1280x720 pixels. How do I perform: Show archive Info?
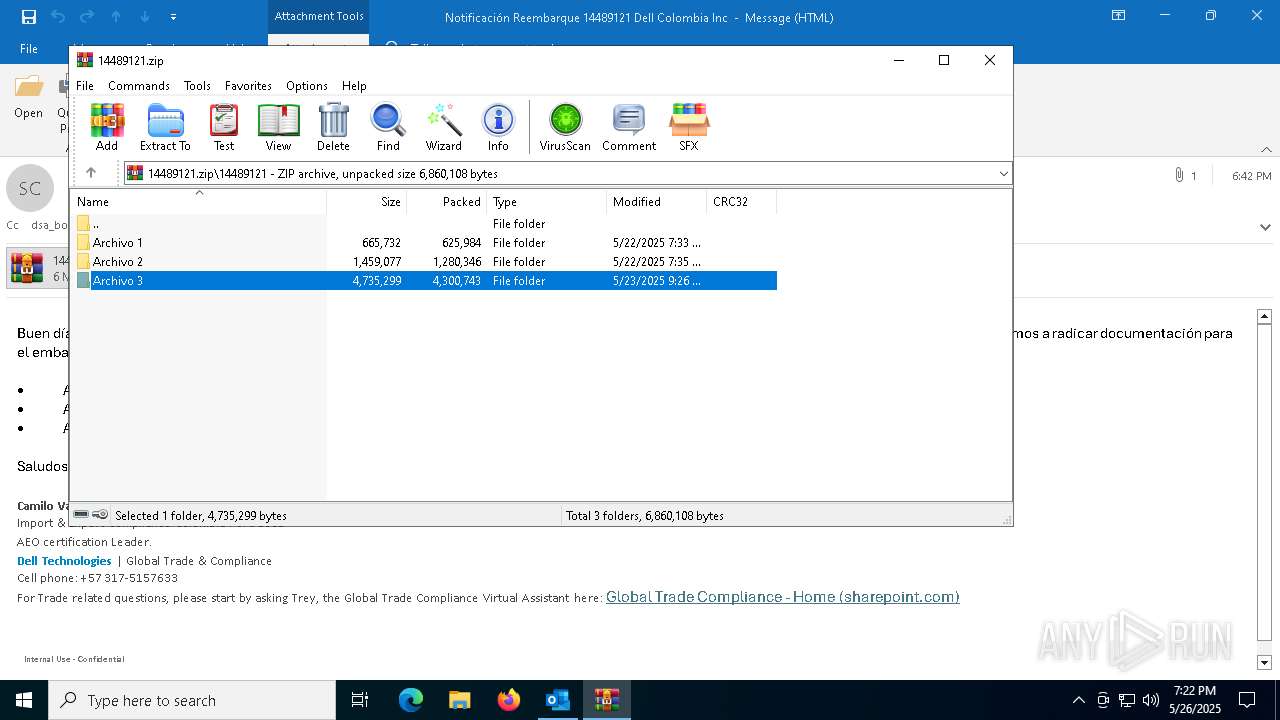pyautogui.click(x=498, y=127)
